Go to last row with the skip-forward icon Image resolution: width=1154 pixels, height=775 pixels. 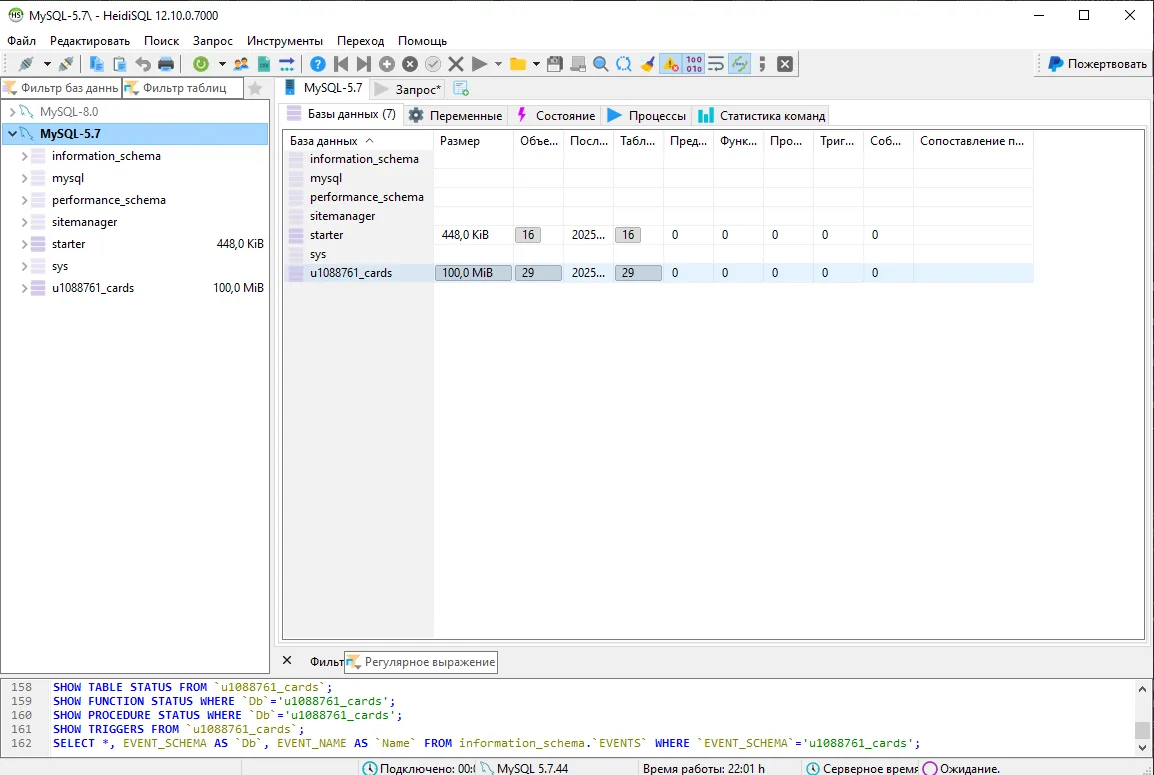[x=364, y=64]
